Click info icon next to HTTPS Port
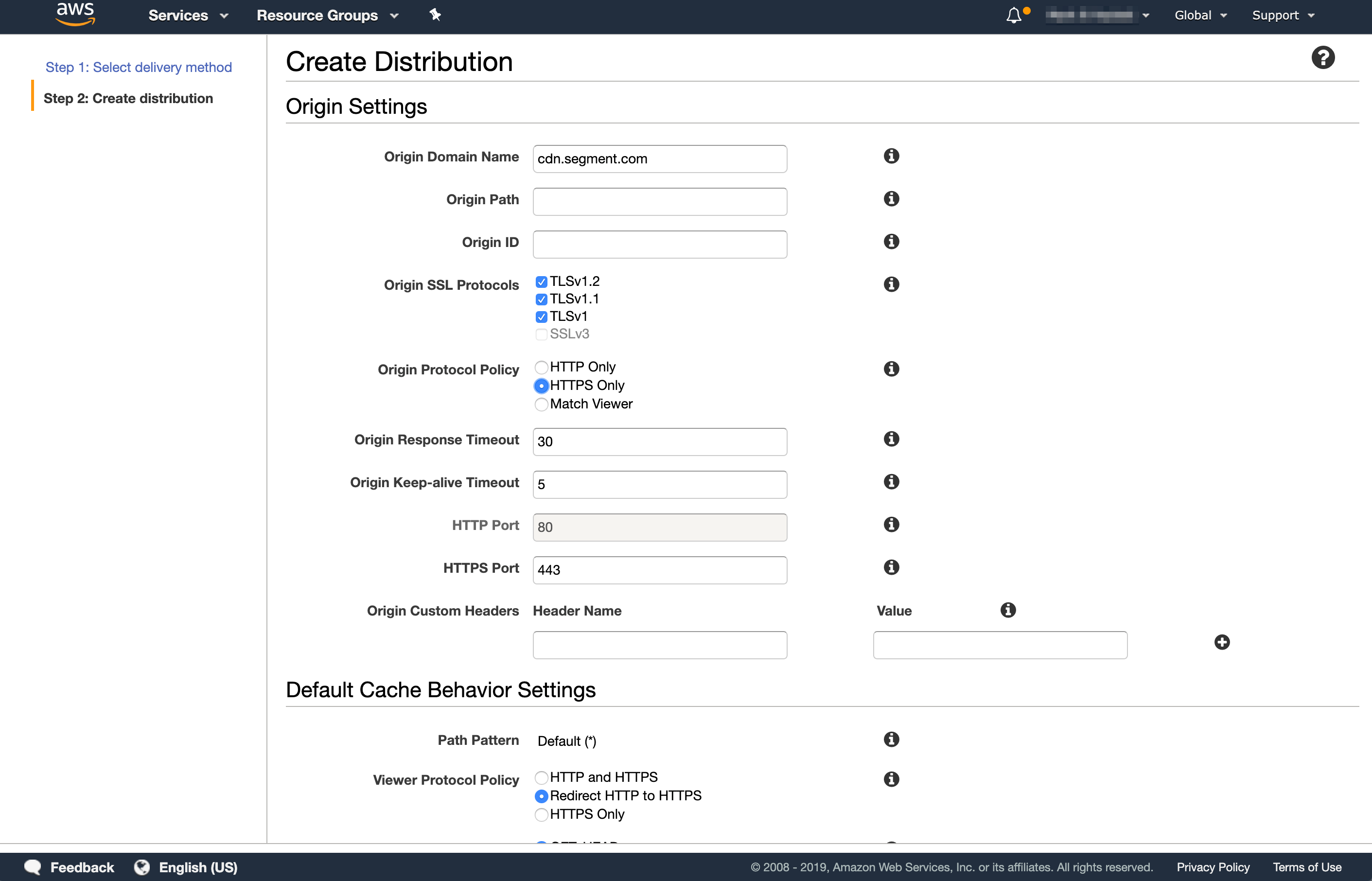Screen dimensions: 1372x881 pos(891,567)
